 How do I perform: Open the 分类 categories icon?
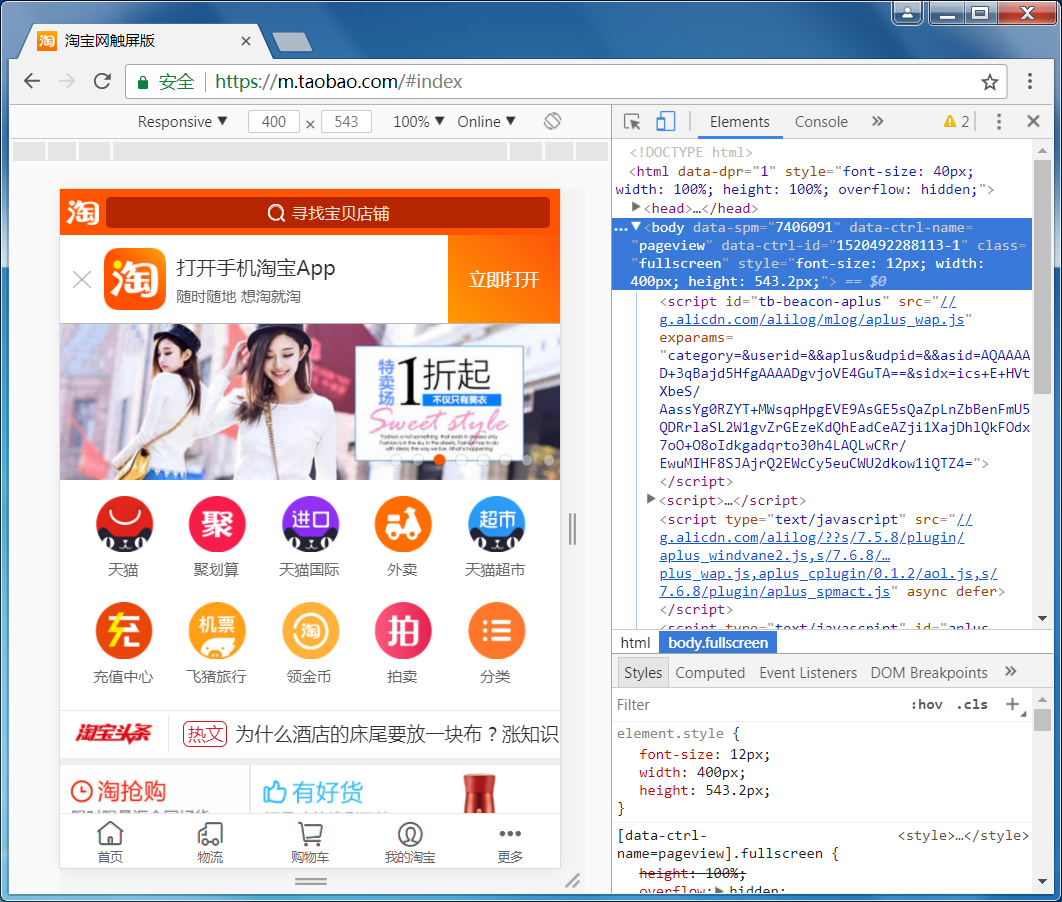coord(496,630)
